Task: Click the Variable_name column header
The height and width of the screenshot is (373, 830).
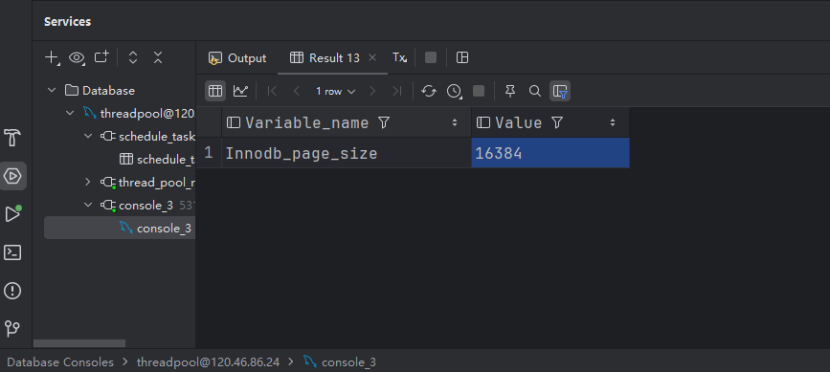Action: [346, 123]
